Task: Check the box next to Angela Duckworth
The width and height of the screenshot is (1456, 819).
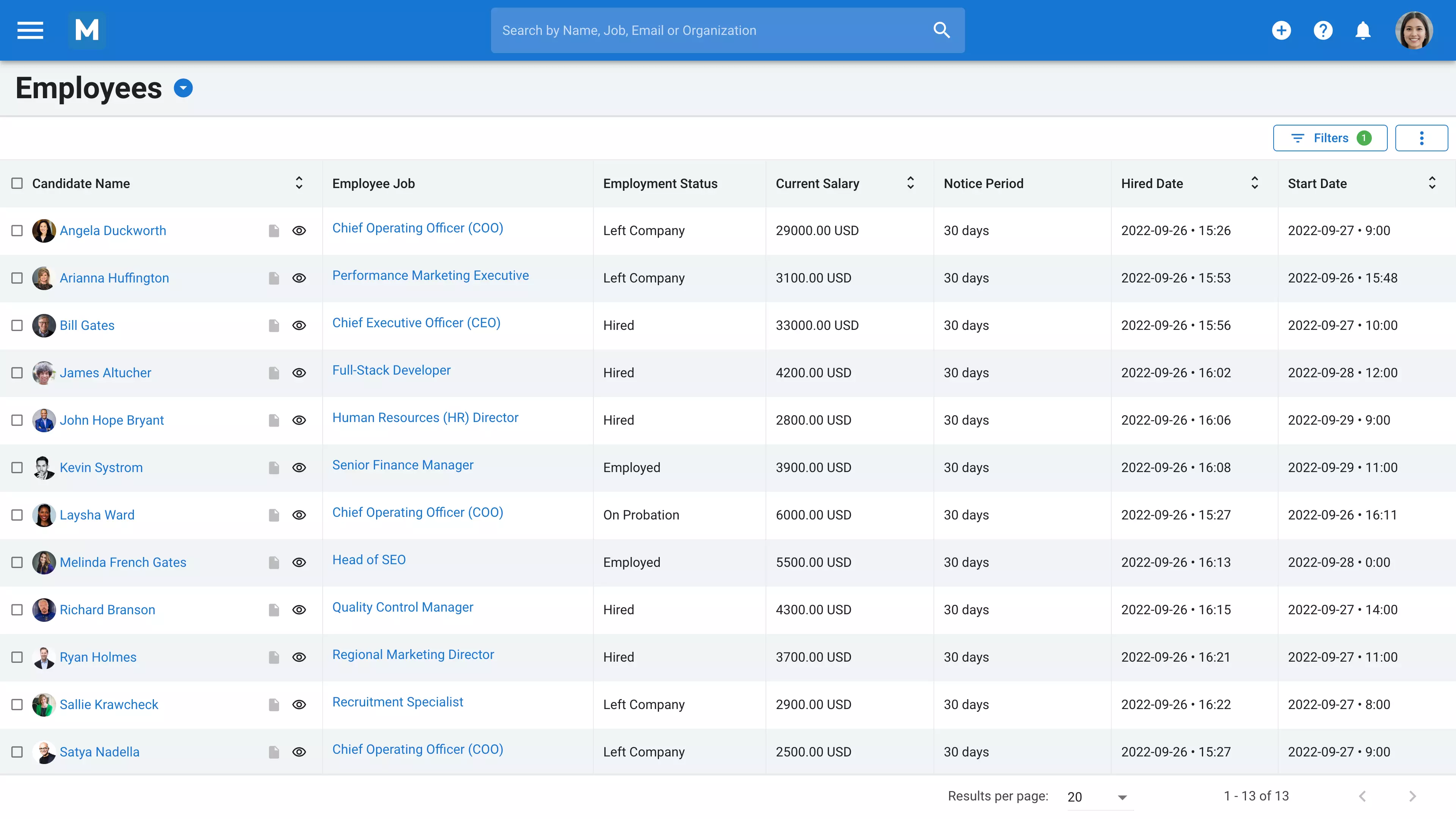Action: click(17, 231)
